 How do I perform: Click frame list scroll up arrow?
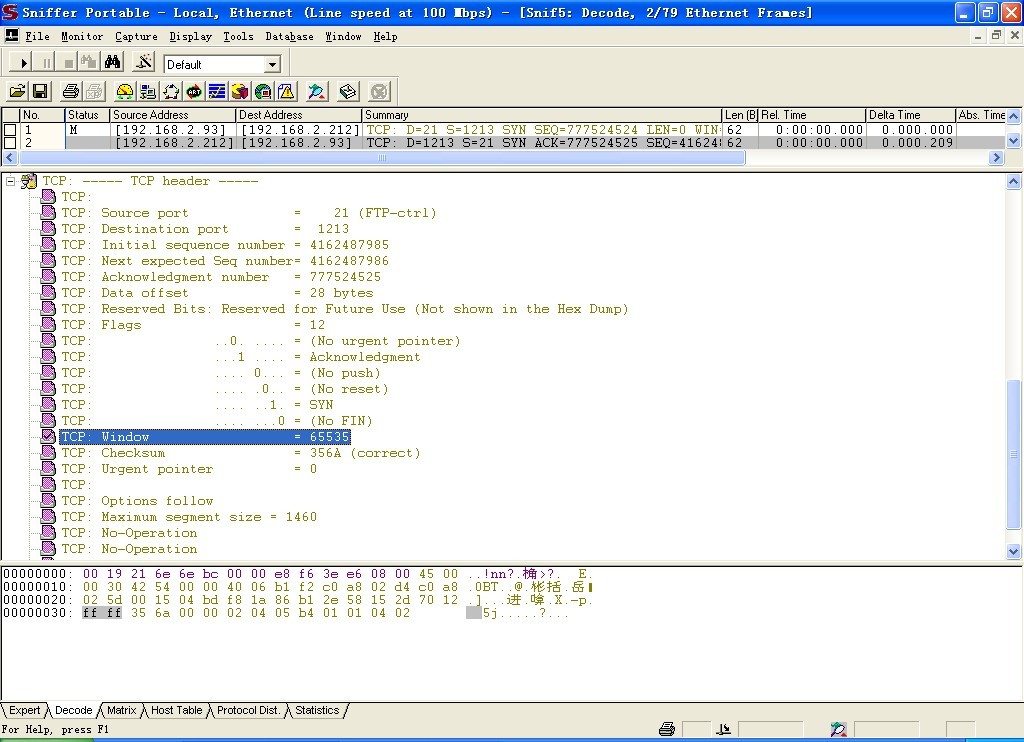pyautogui.click(x=1014, y=116)
